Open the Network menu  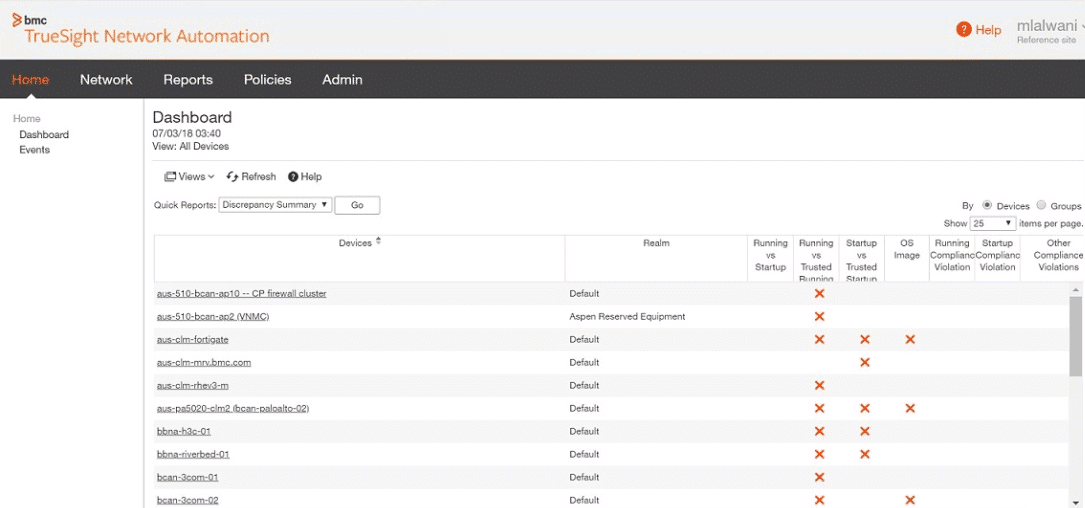tap(106, 80)
